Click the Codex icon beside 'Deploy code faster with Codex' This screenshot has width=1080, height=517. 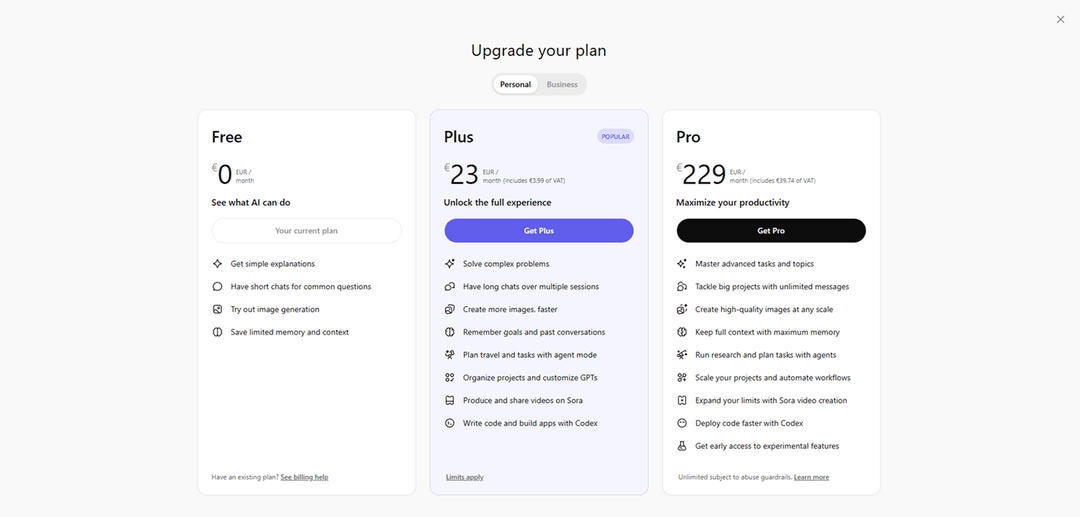tap(682, 423)
